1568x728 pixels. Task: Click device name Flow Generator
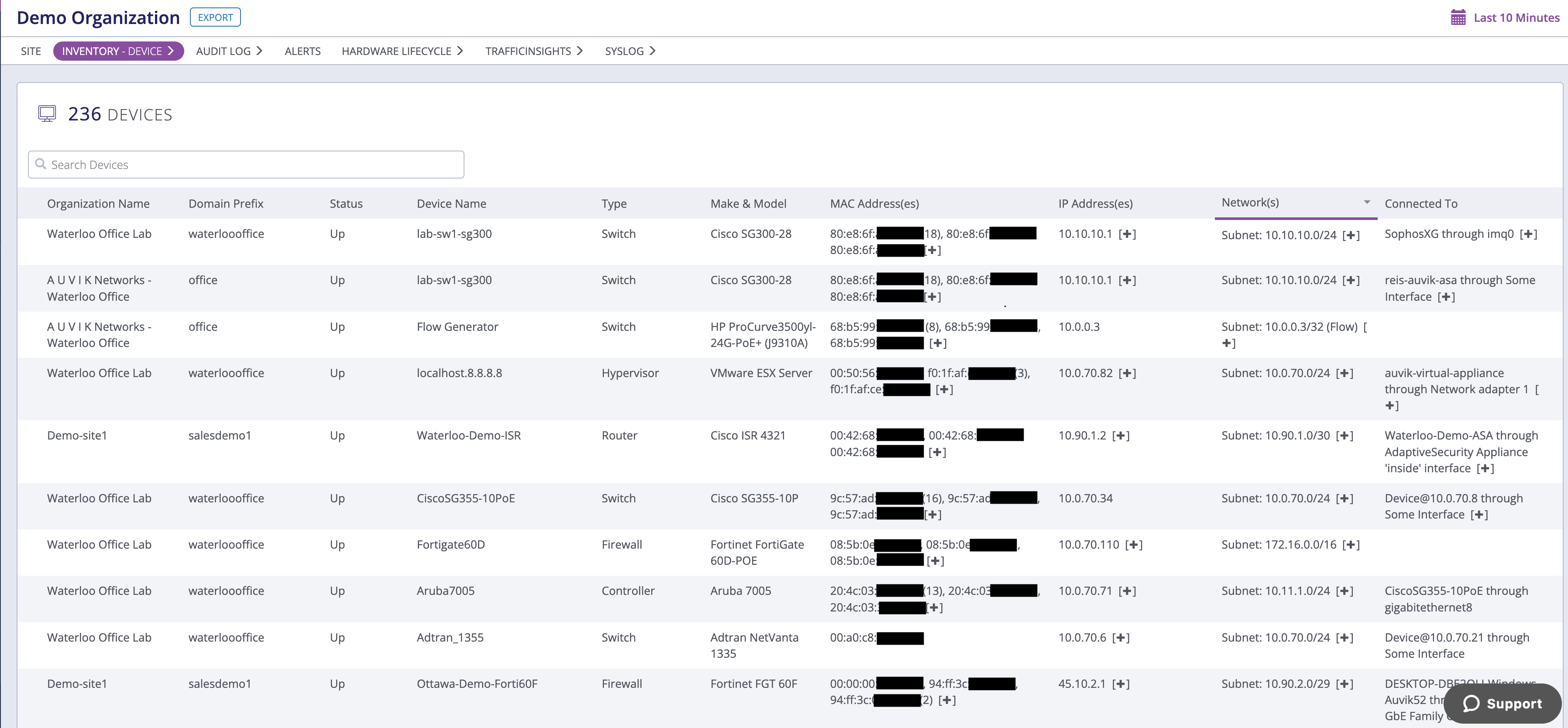[457, 327]
